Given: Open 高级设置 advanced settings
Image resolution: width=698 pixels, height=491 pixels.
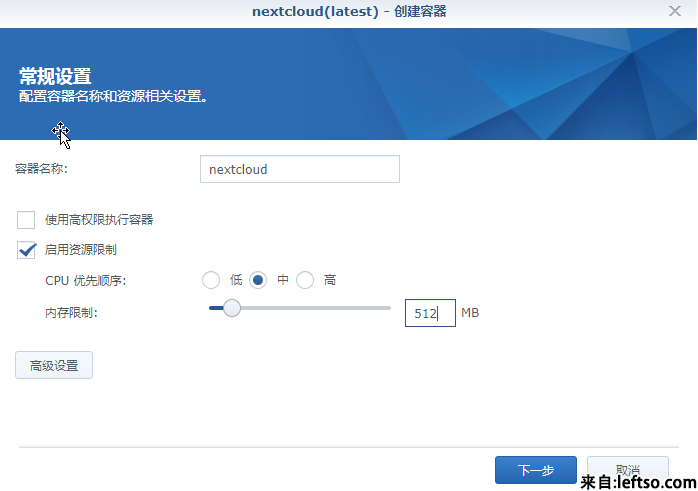Looking at the screenshot, I should (x=54, y=365).
